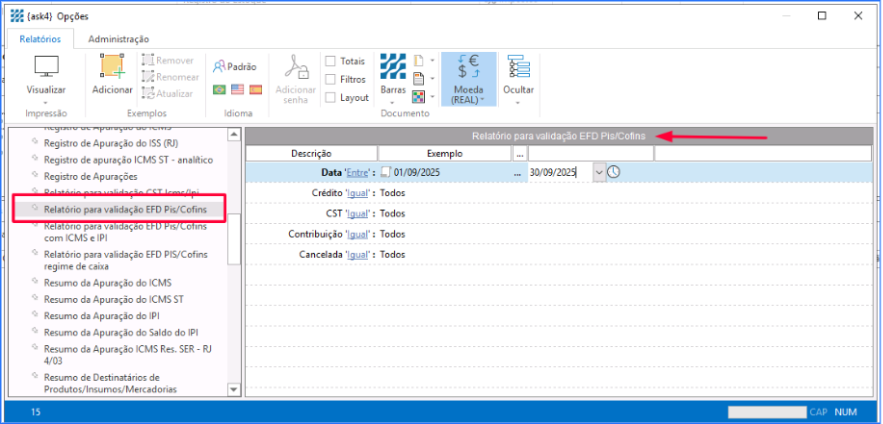Click the Barras document icon
This screenshot has width=883, height=424.
tap(393, 68)
